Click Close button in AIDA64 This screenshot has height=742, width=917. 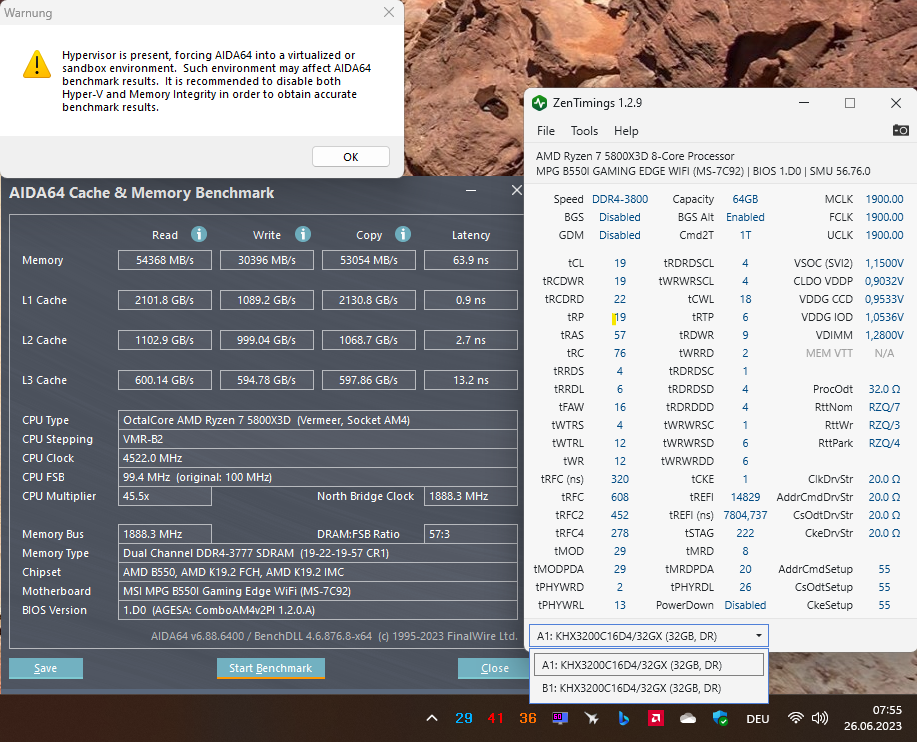click(x=494, y=668)
